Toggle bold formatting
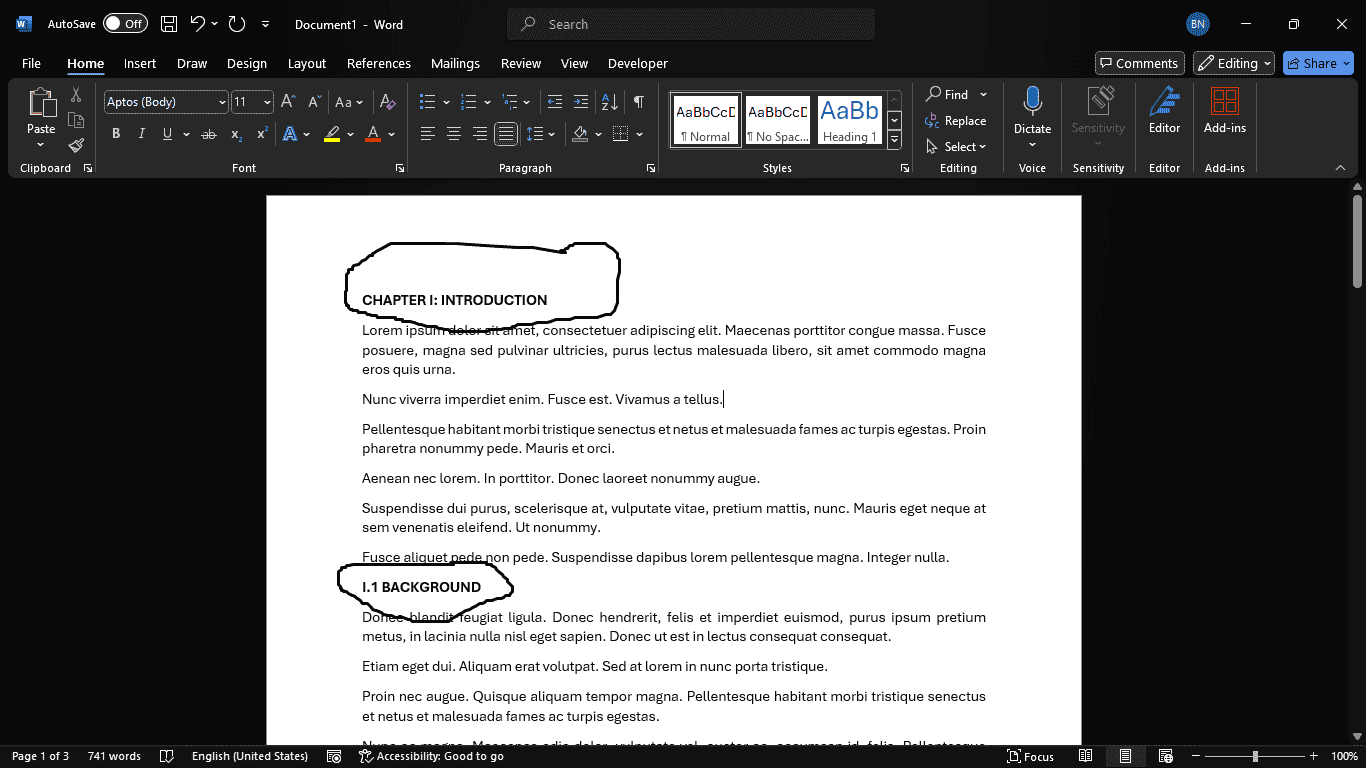This screenshot has width=1366, height=768. [116, 133]
